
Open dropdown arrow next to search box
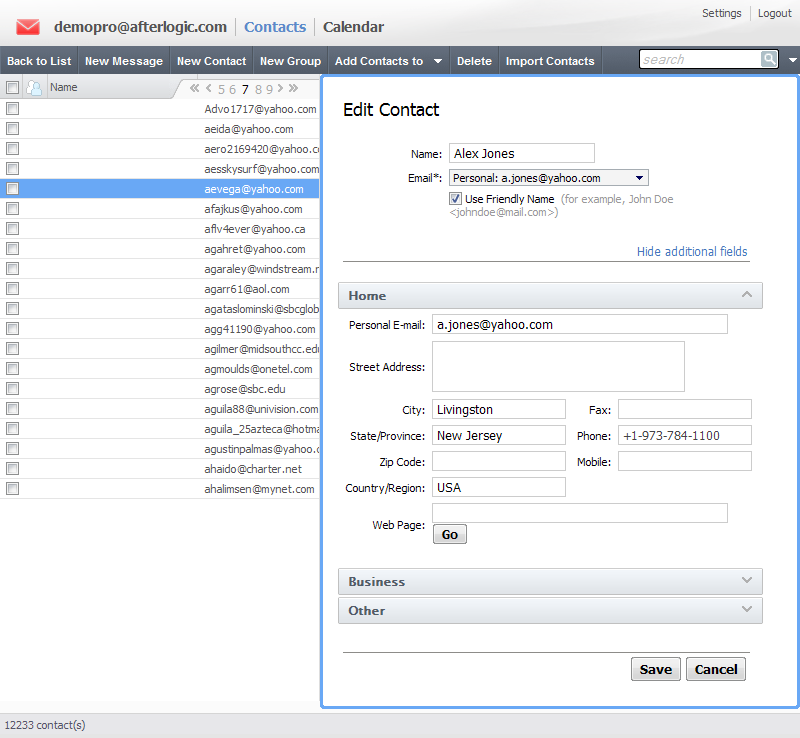792,60
